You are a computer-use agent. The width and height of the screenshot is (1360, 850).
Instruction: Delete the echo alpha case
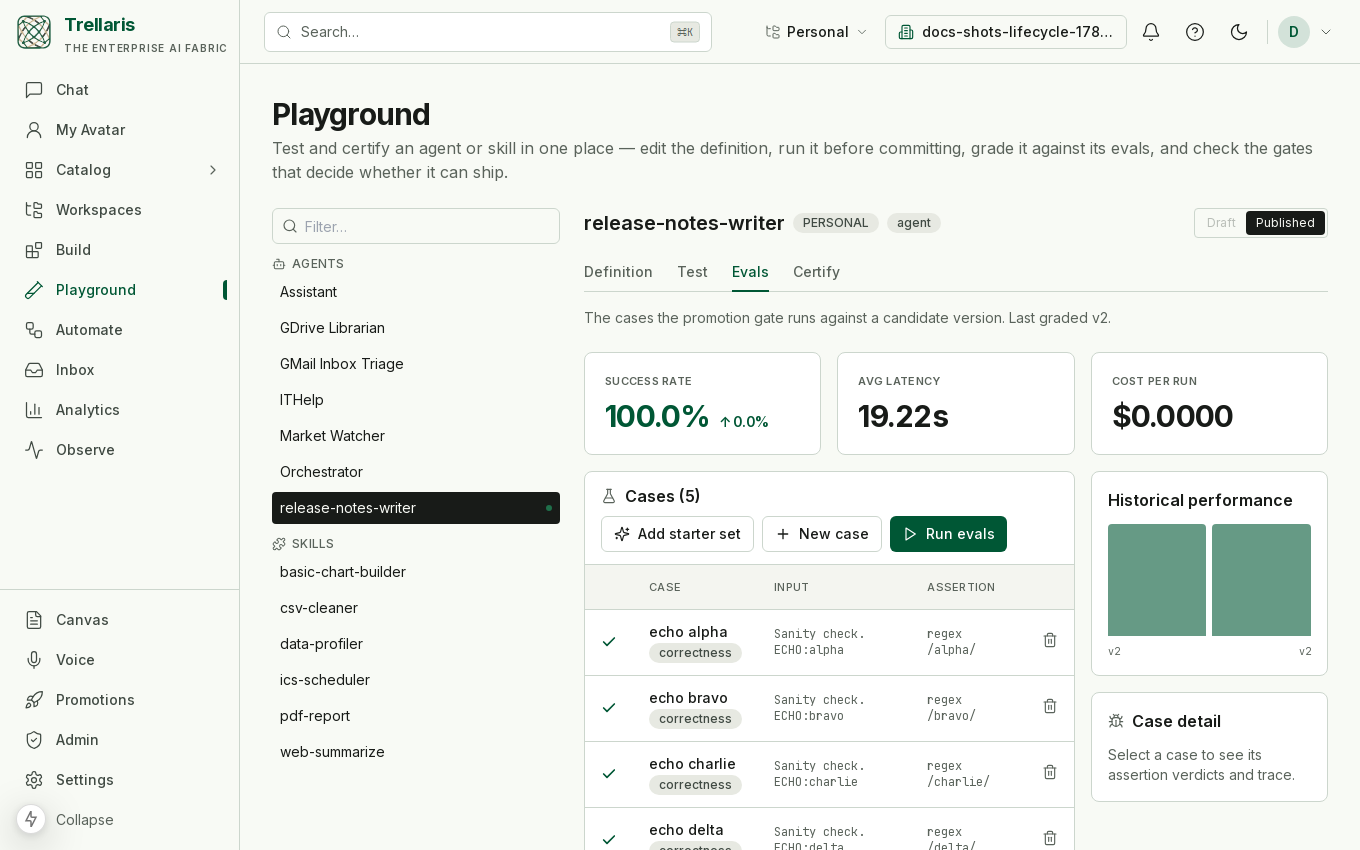pos(1050,640)
